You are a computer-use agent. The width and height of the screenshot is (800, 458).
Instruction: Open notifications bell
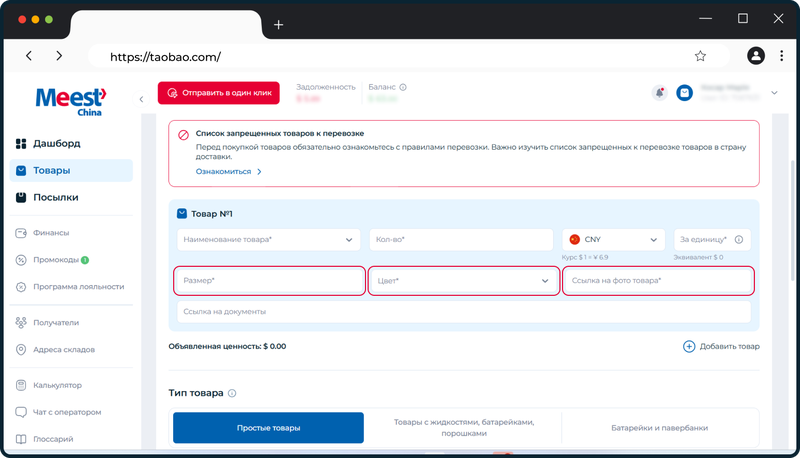(x=659, y=93)
